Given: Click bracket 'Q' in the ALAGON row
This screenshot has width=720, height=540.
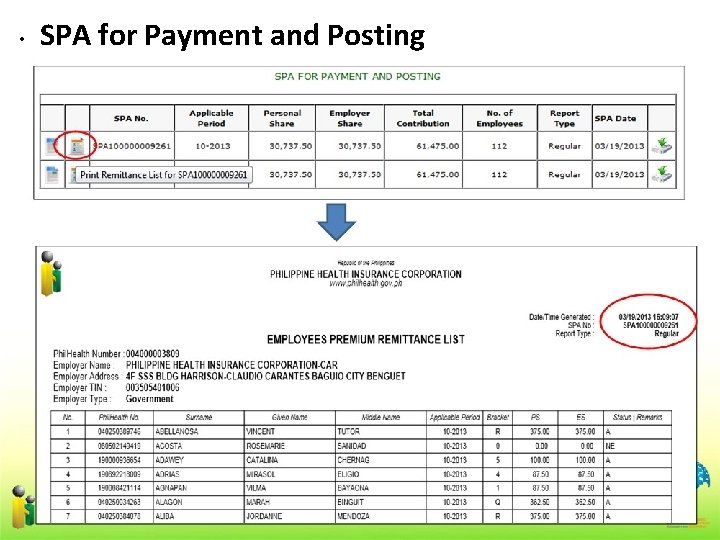Looking at the screenshot, I should pos(498,502).
